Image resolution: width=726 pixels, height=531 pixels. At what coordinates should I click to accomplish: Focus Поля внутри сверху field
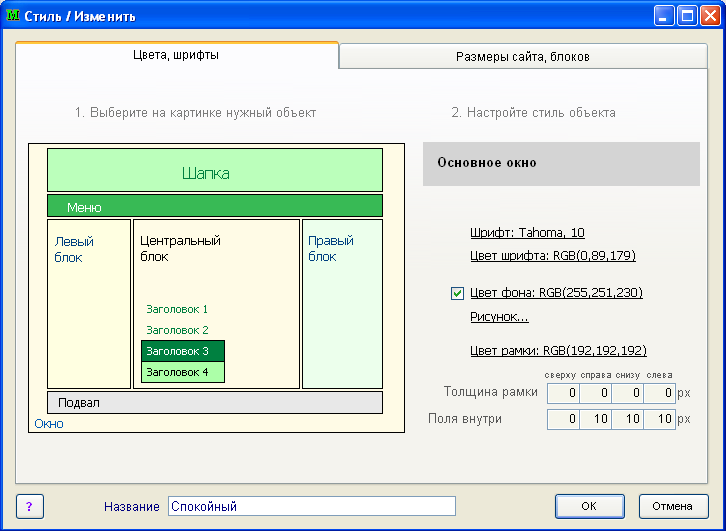563,419
